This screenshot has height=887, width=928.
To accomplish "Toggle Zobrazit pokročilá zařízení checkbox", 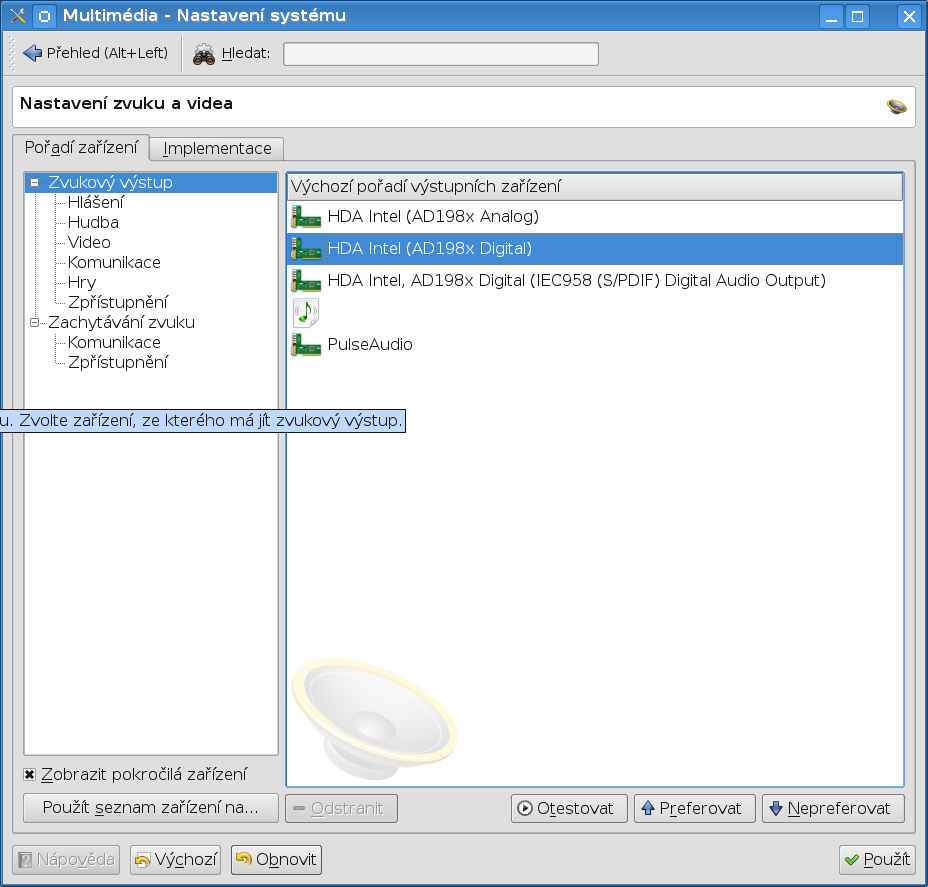I will click(x=30, y=775).
